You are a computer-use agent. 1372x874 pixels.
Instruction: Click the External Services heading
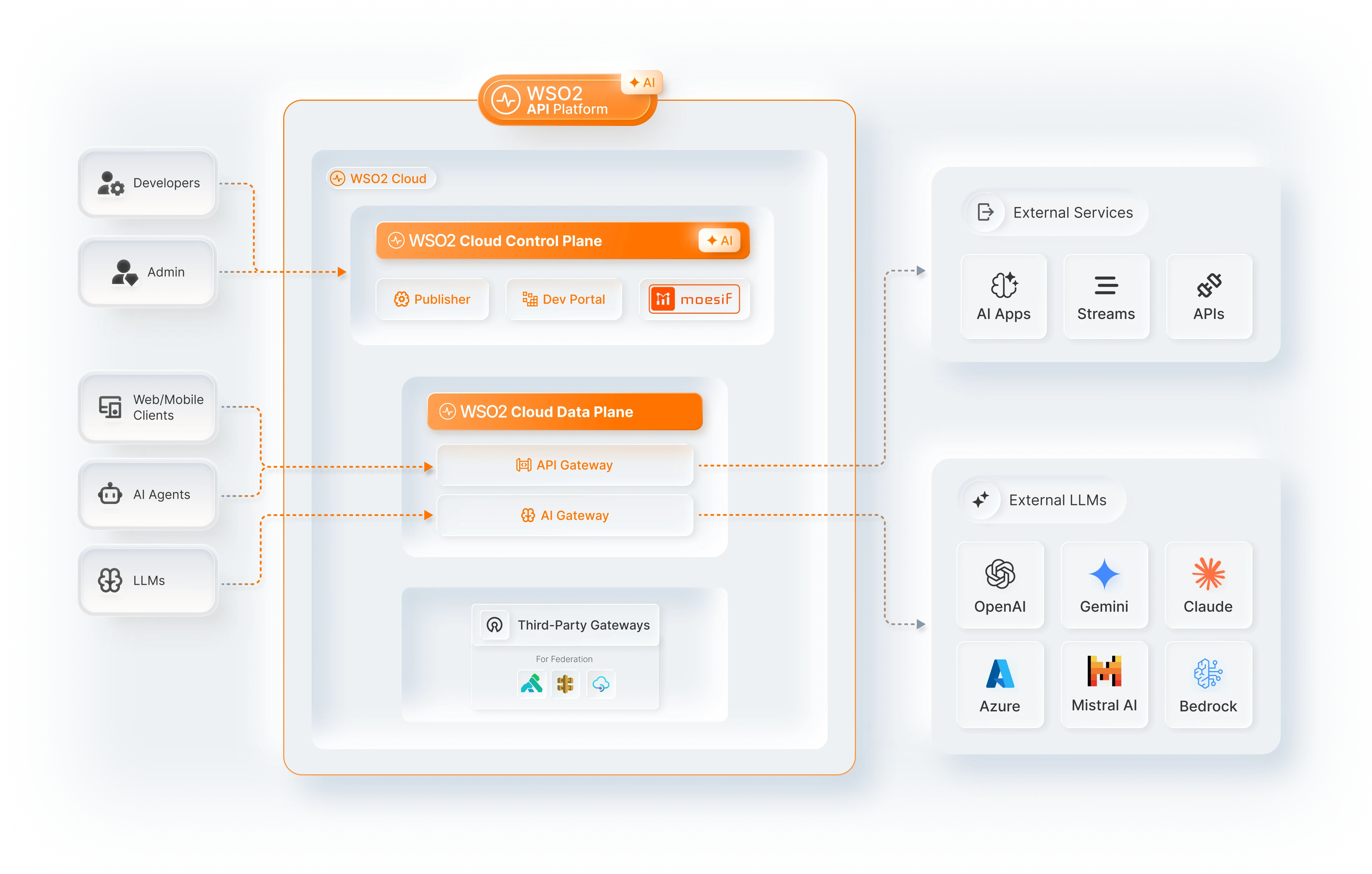(x=1073, y=213)
